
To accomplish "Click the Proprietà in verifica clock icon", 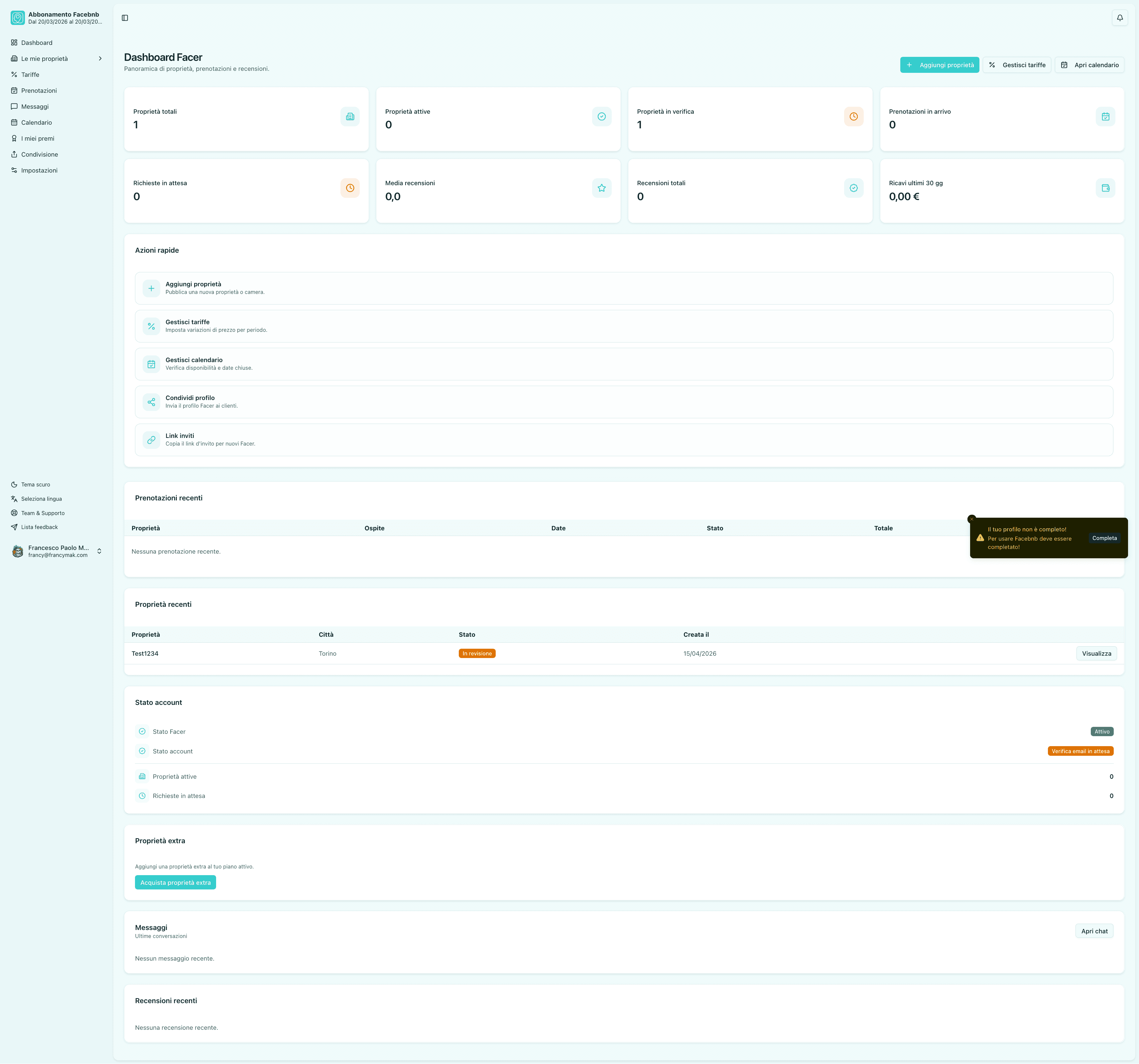I will point(854,116).
